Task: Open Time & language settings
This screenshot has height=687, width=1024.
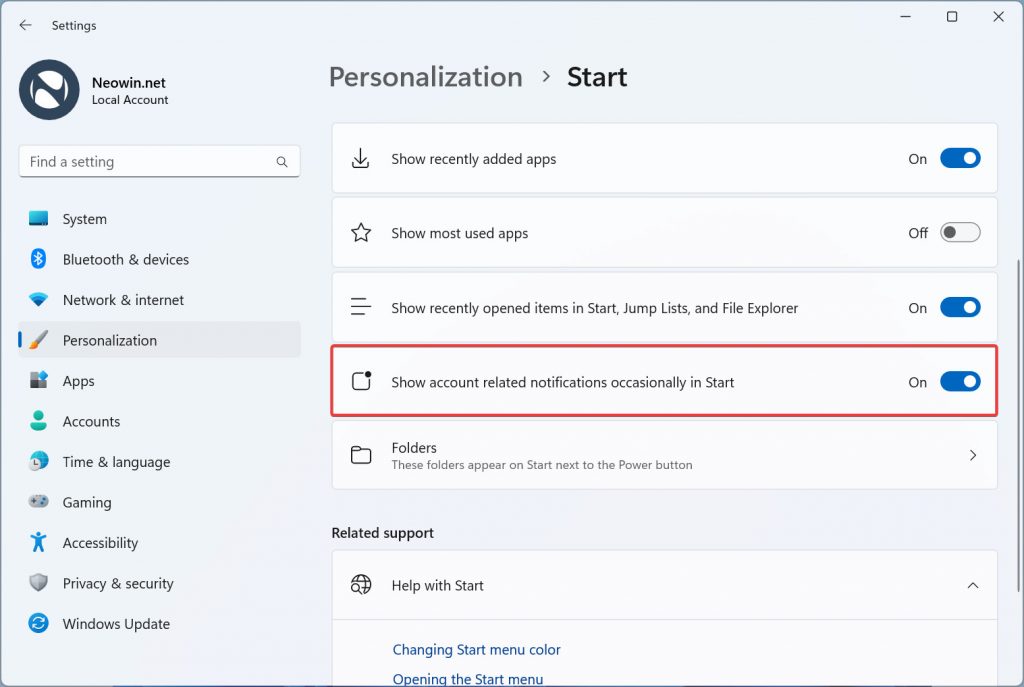Action: (x=159, y=462)
